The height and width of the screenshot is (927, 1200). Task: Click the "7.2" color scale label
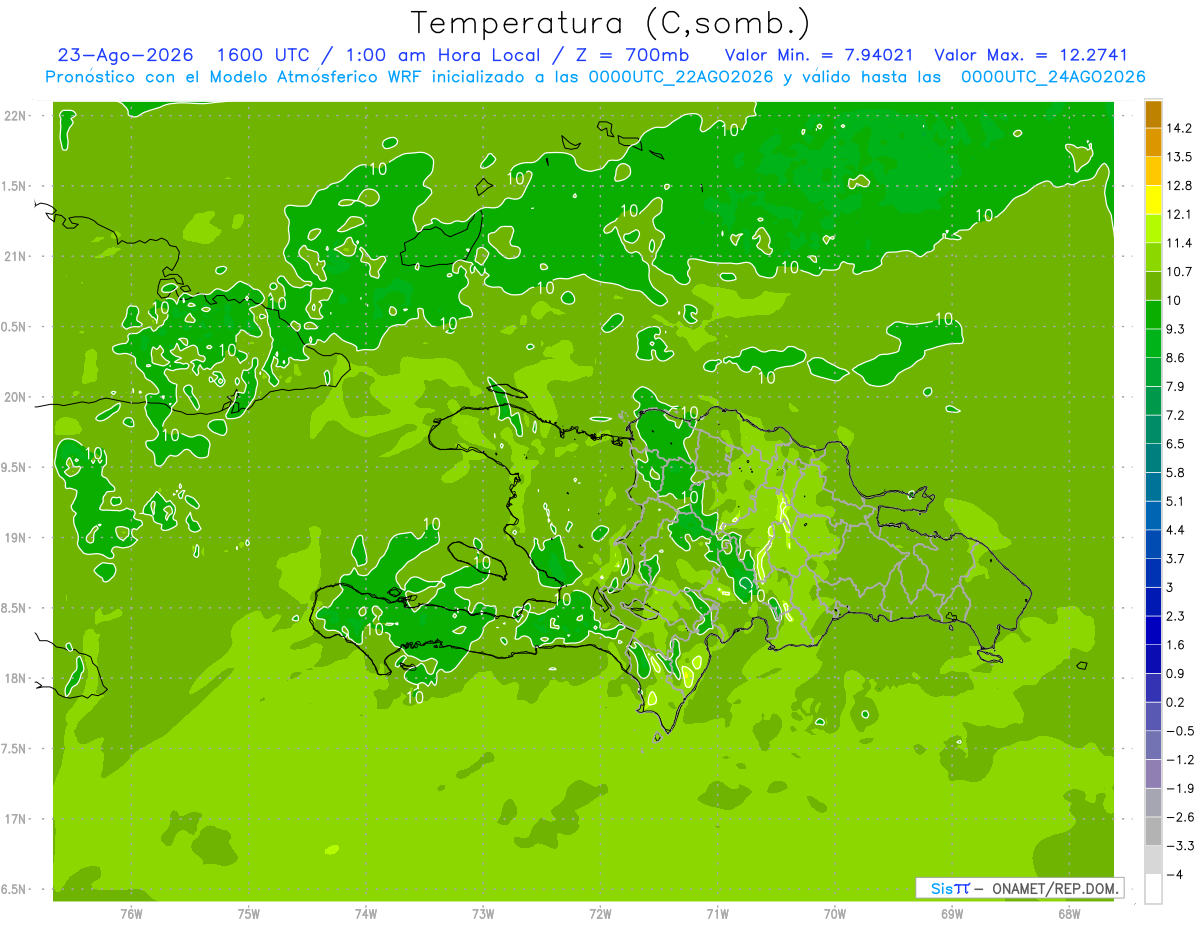(x=1175, y=415)
